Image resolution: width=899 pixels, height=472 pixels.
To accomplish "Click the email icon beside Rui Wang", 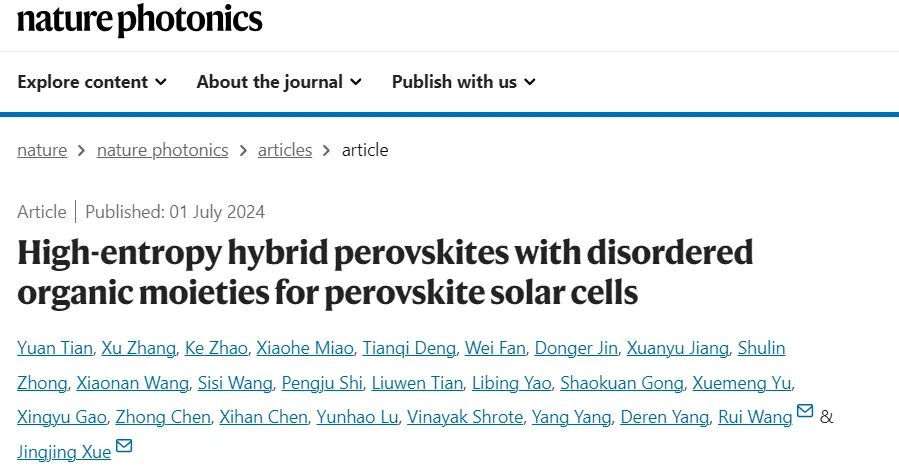I will tap(805, 411).
